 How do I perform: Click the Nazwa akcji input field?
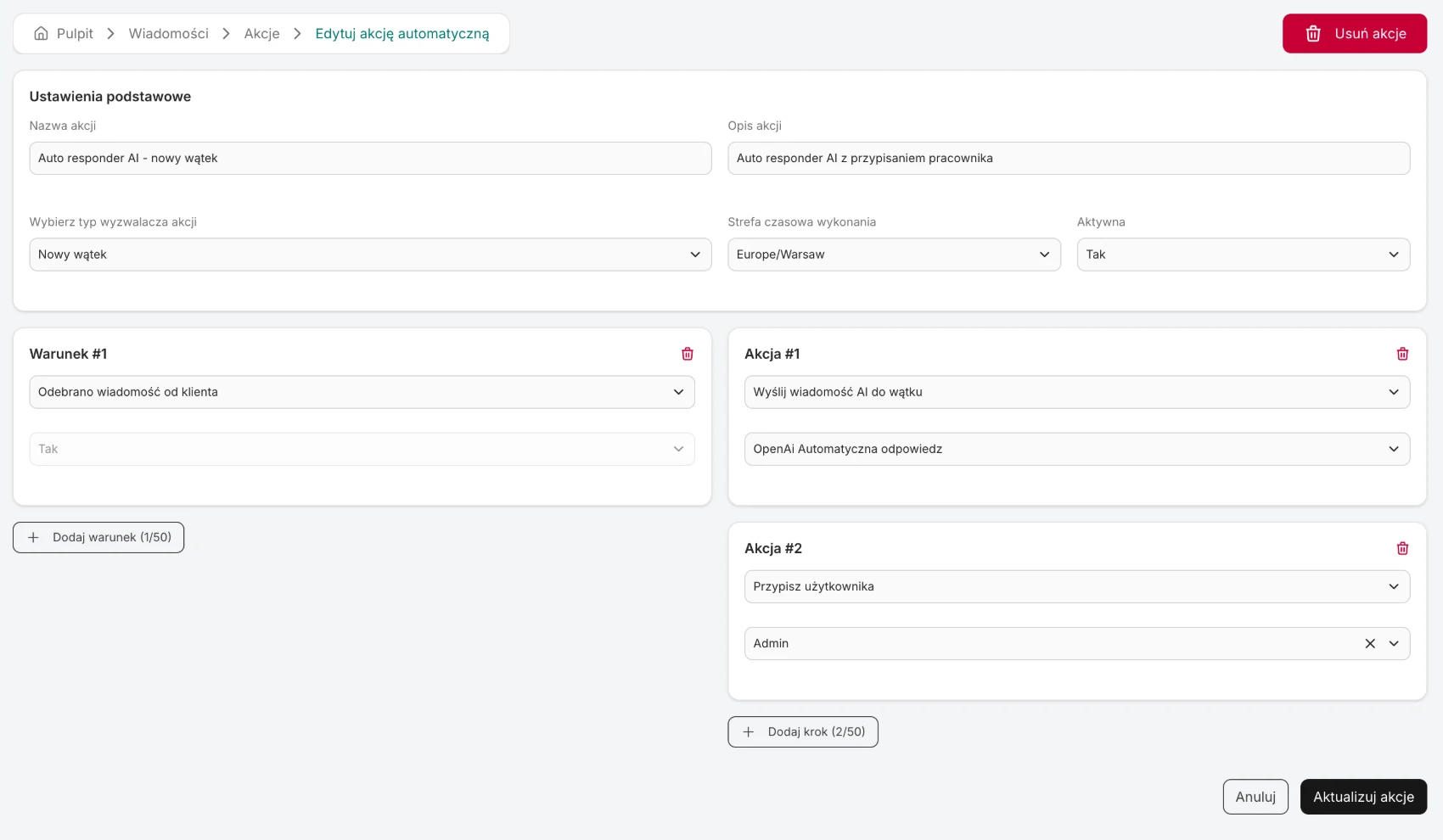coord(370,158)
